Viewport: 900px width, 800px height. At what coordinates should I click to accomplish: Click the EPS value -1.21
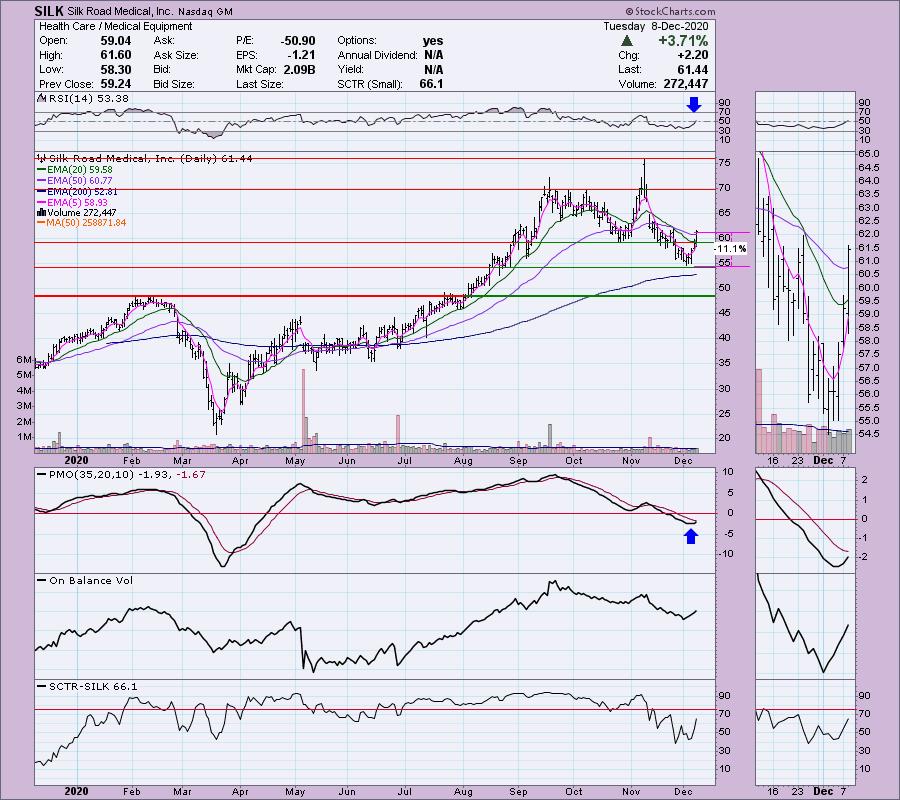[x=301, y=55]
